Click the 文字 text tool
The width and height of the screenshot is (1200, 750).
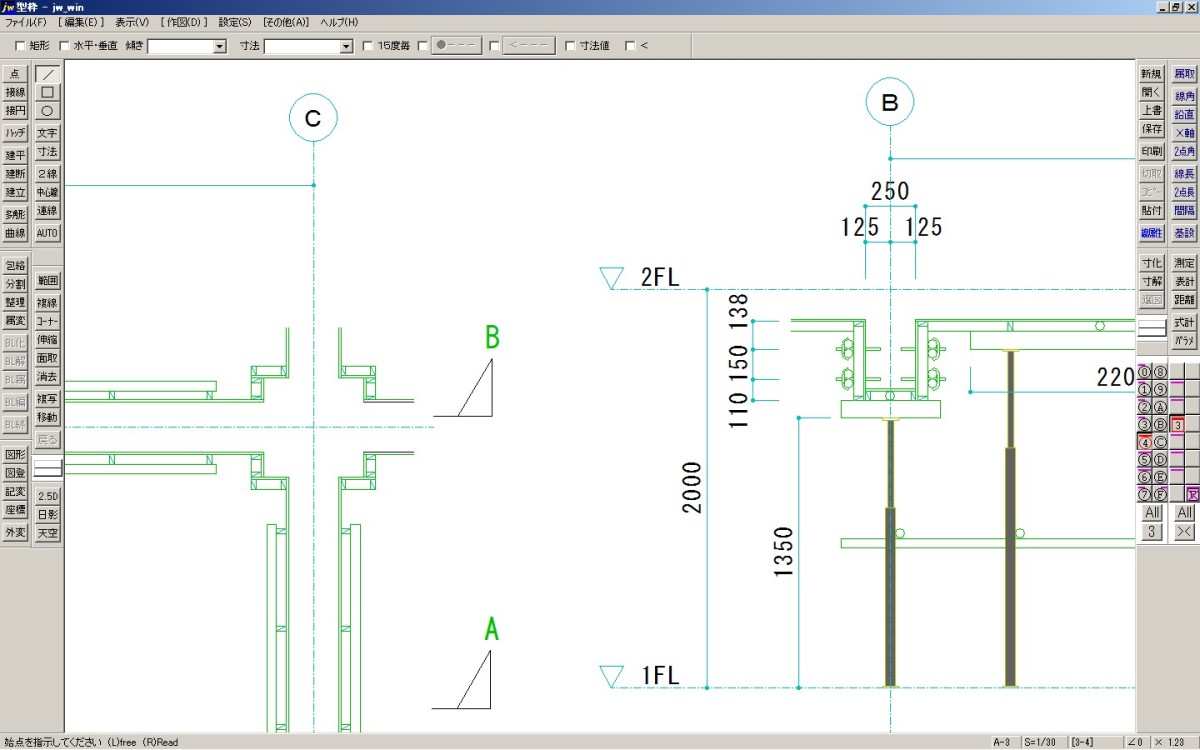click(47, 133)
